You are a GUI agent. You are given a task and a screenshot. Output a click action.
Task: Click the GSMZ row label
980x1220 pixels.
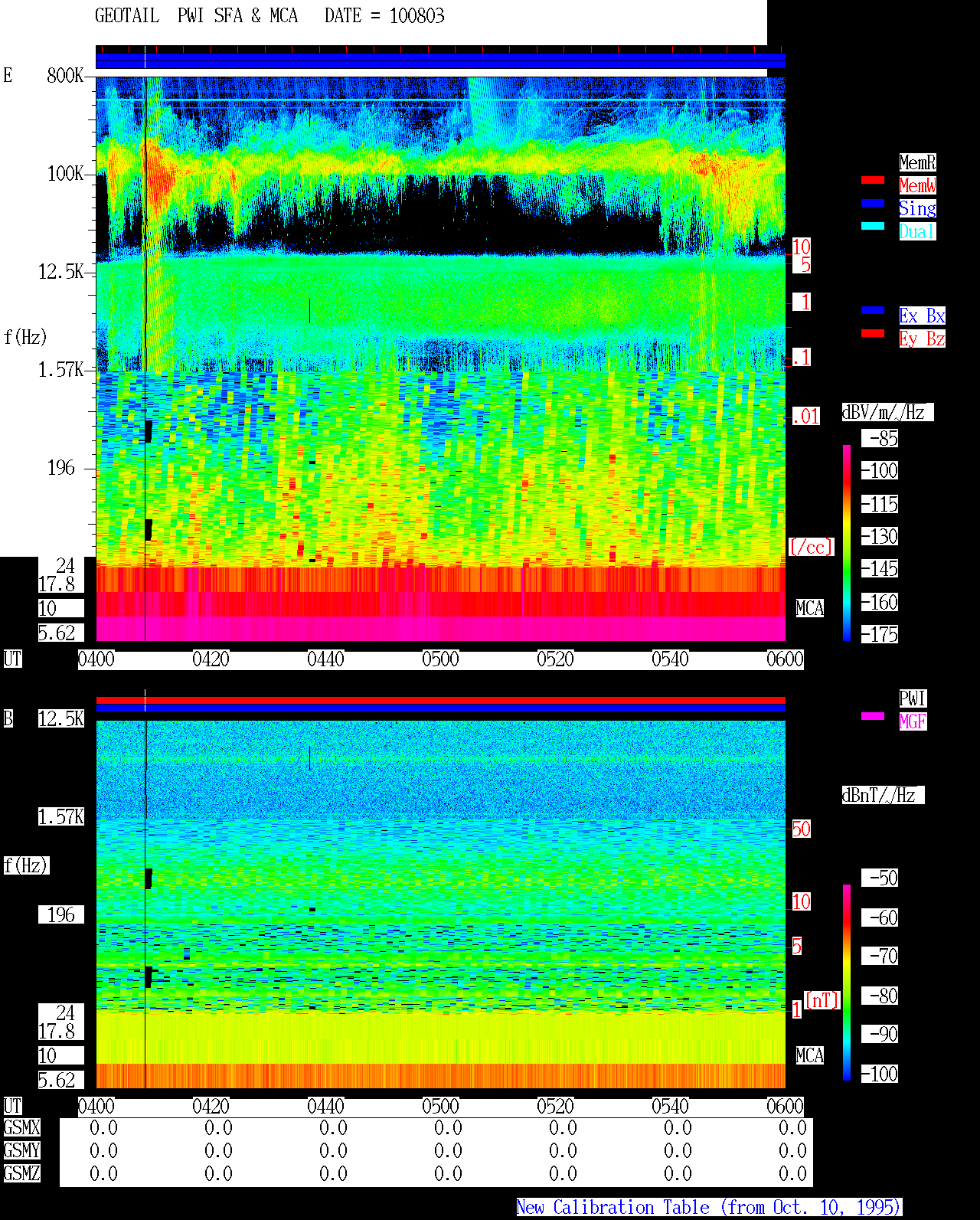[x=21, y=1173]
